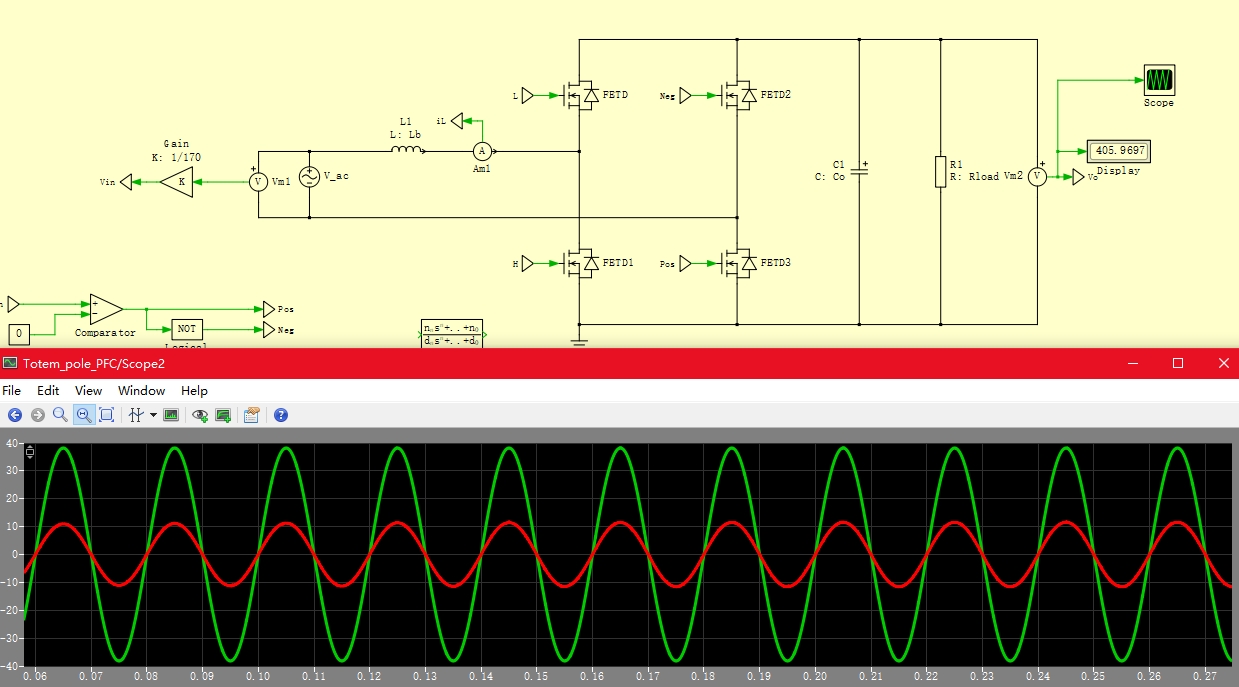Click the "C: Co" capacitor label
Viewport: 1239px width, 687px height.
point(830,177)
